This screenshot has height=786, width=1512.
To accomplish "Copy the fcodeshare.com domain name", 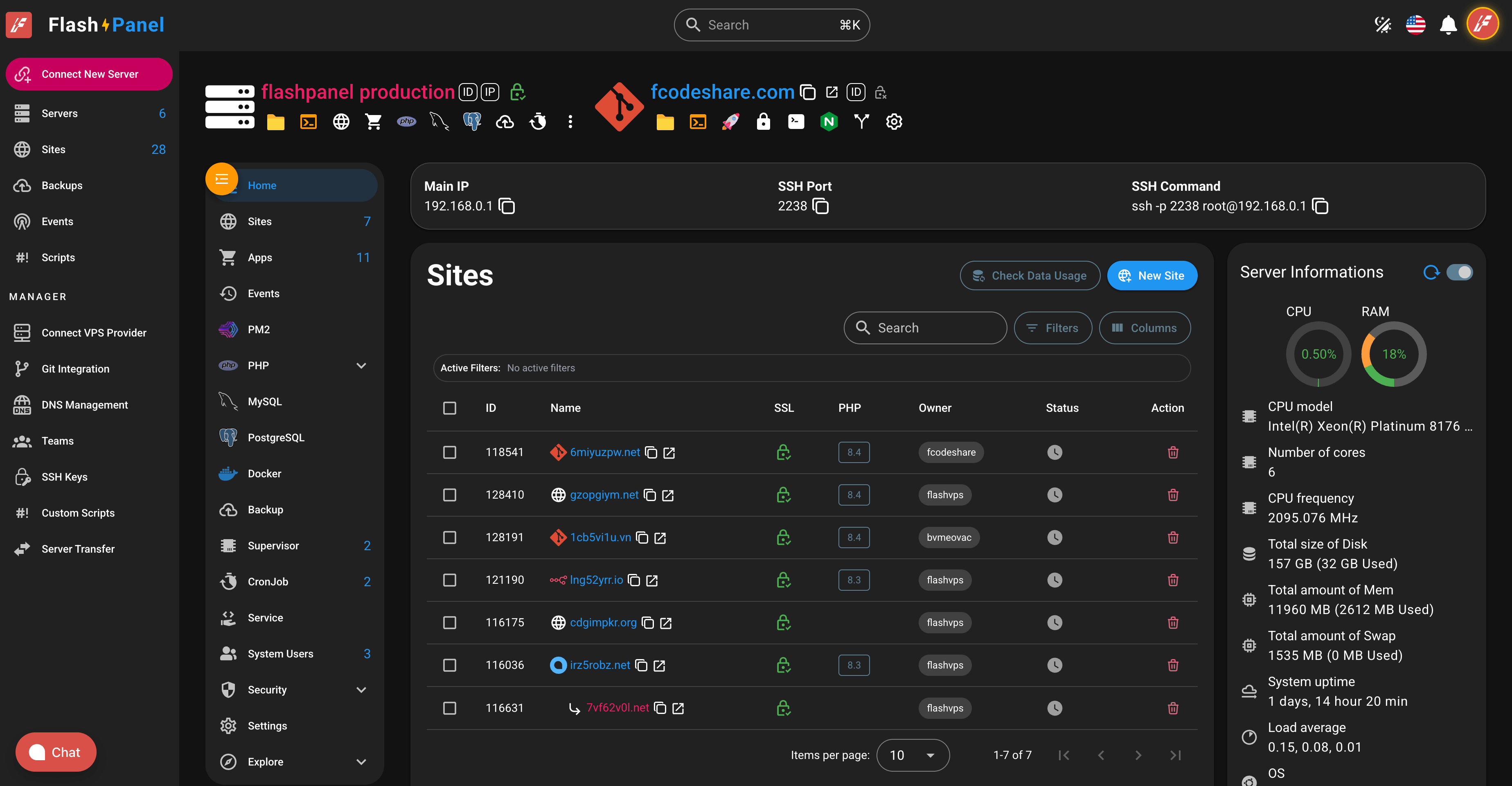I will [x=808, y=92].
